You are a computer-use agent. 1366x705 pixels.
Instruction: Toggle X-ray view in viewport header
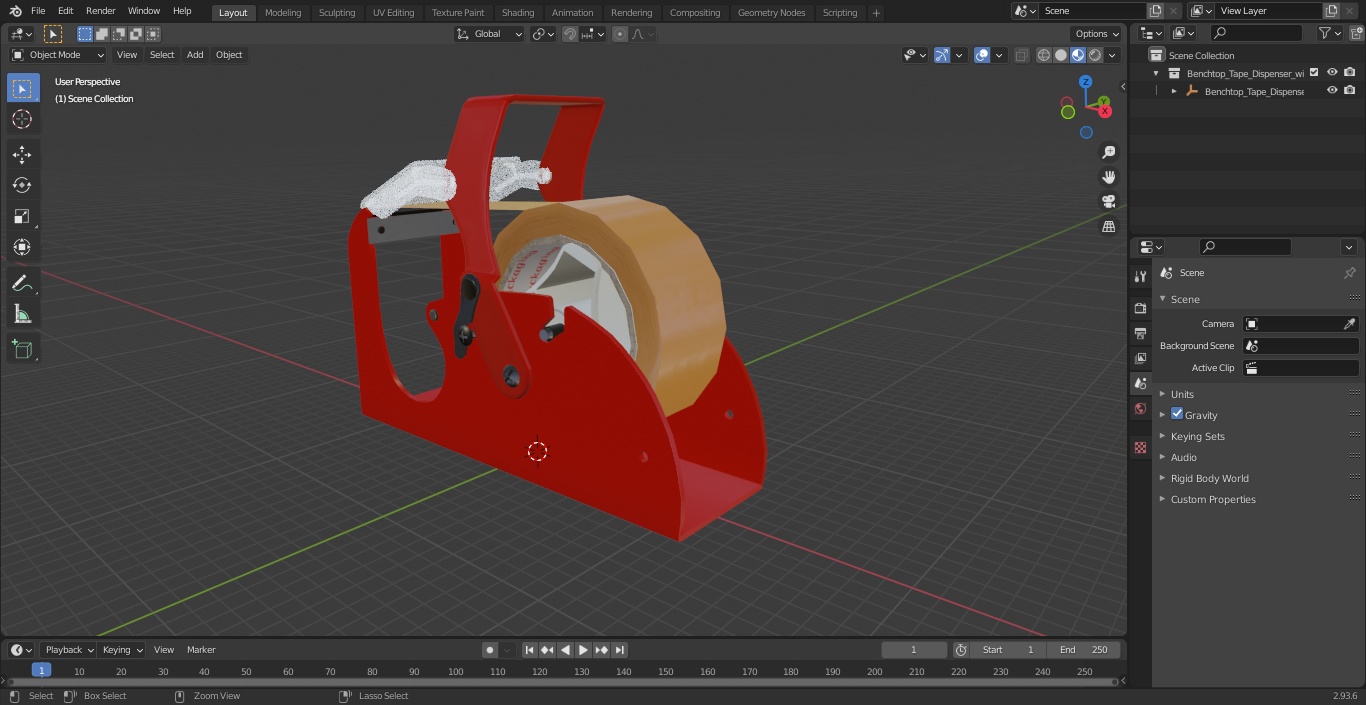click(x=1021, y=55)
